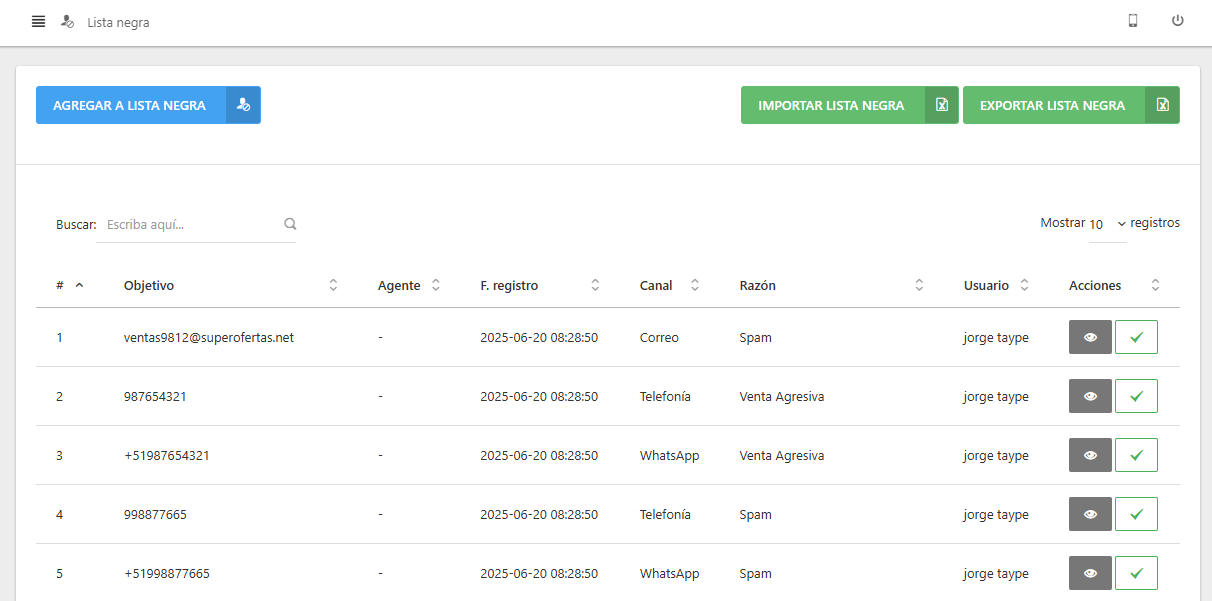Screen dimensions: 1212x601
Task: Click green checkmark for +51998877665 row
Action: pos(1136,574)
